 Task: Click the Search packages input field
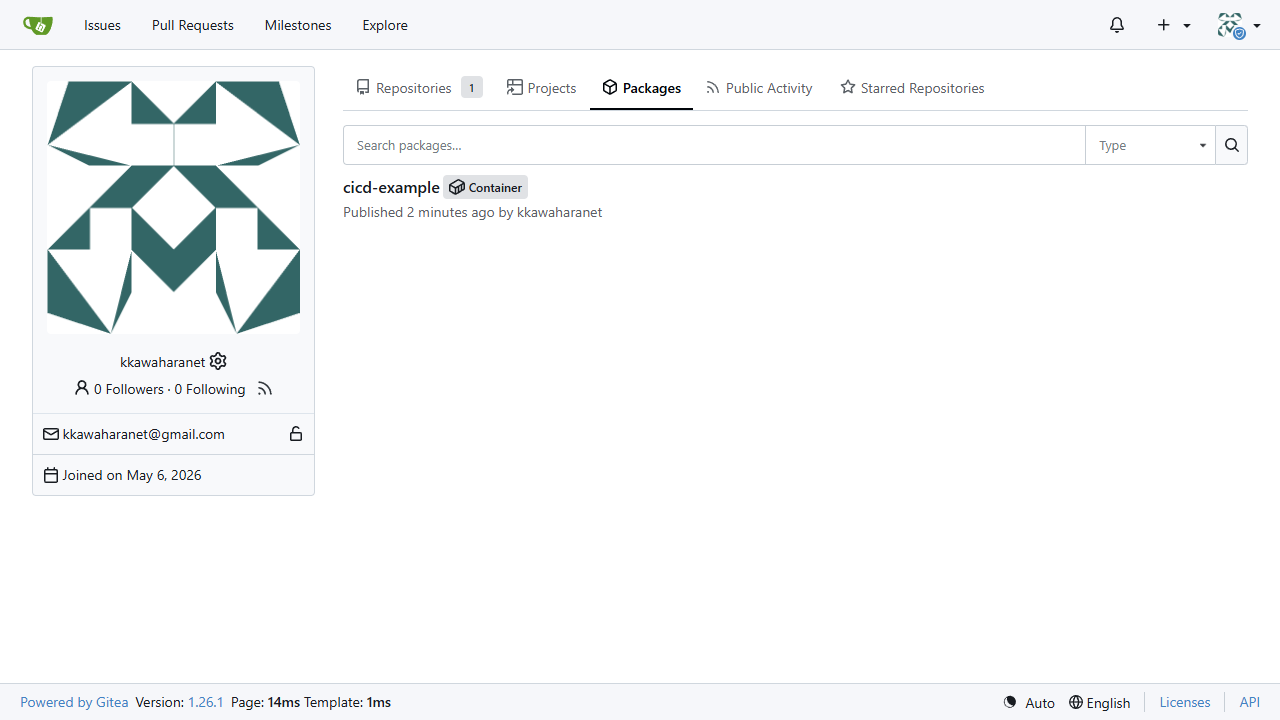714,145
